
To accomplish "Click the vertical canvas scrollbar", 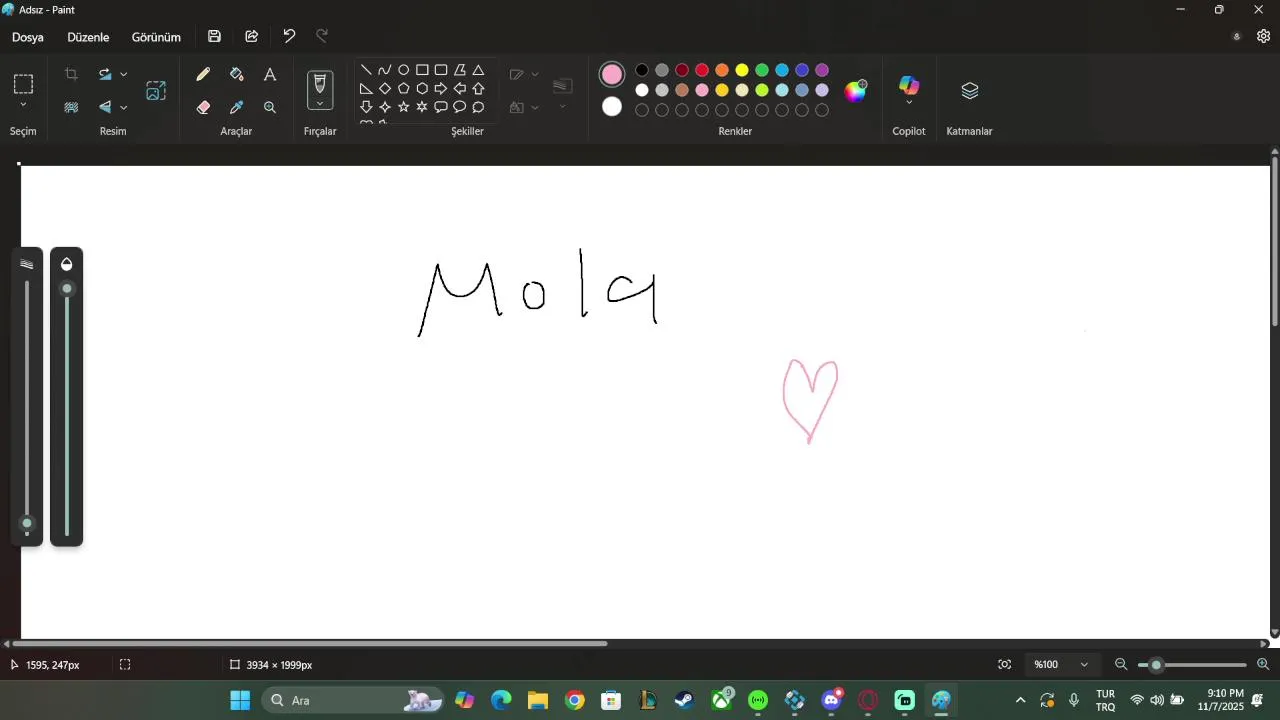I will (1275, 241).
